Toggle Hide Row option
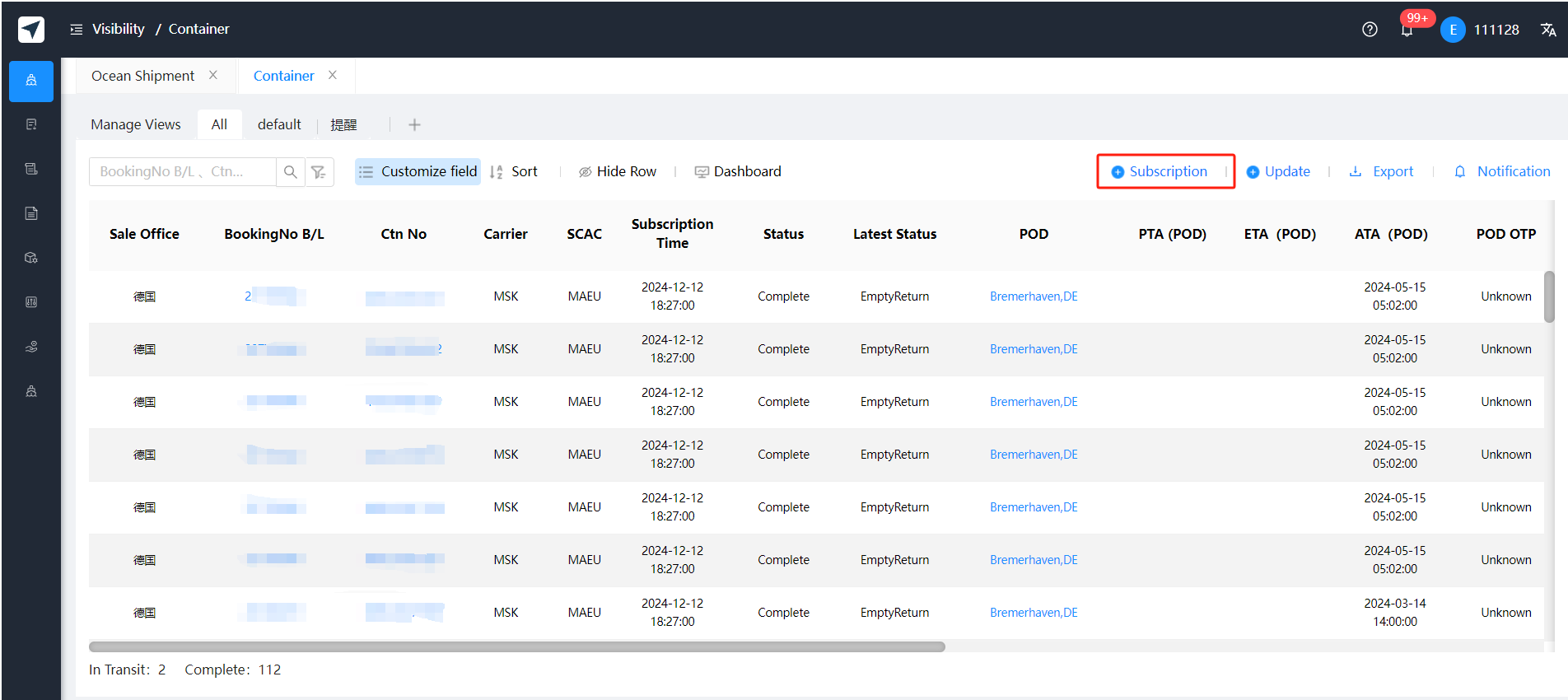1568x700 pixels. click(618, 171)
